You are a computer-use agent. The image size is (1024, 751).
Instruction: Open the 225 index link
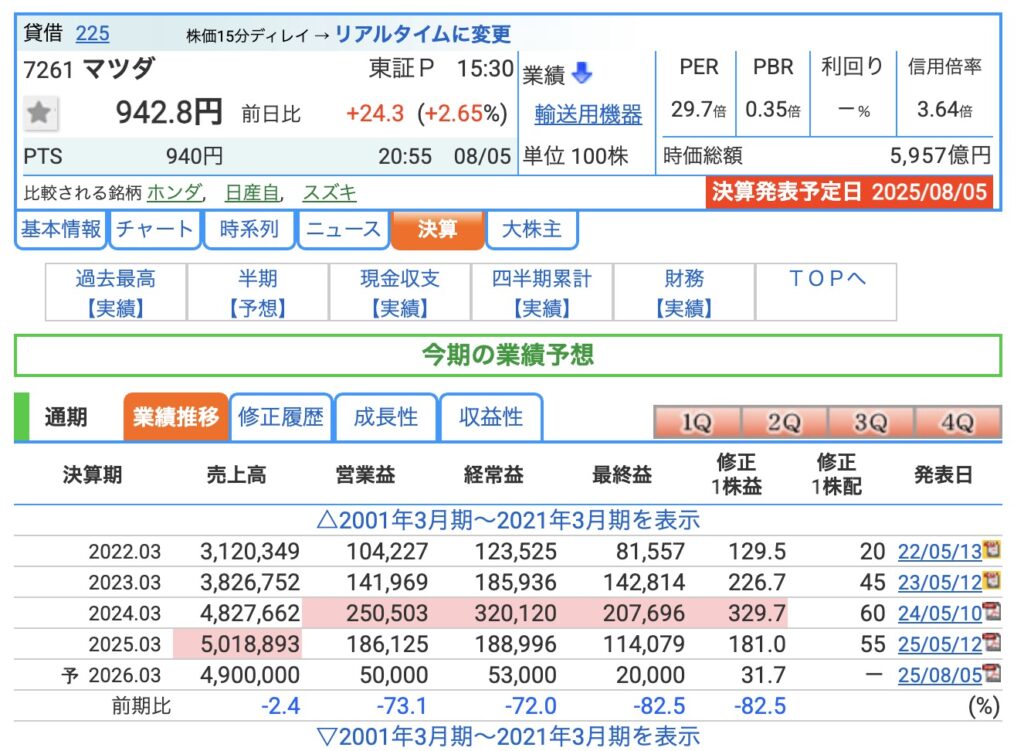pos(92,33)
